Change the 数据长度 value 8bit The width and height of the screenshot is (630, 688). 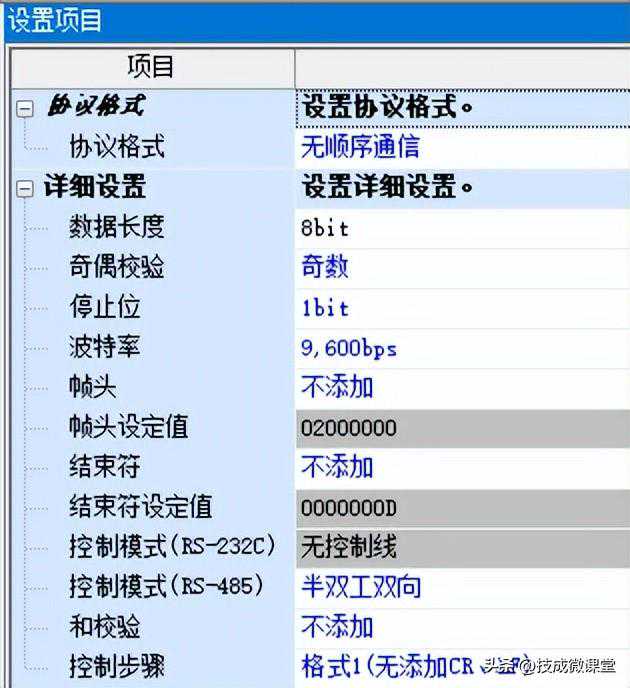pos(325,228)
